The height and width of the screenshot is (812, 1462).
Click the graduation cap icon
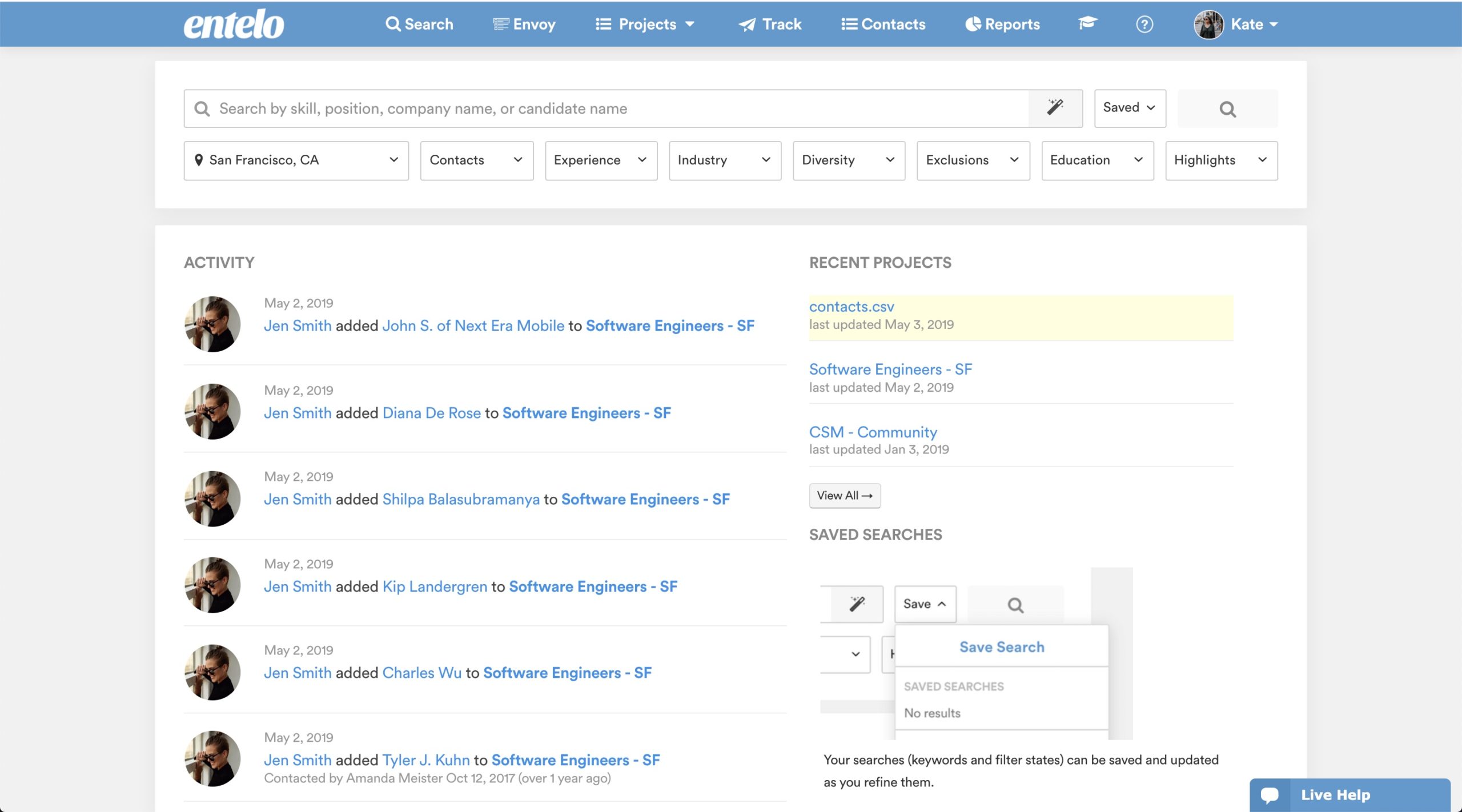coord(1088,23)
